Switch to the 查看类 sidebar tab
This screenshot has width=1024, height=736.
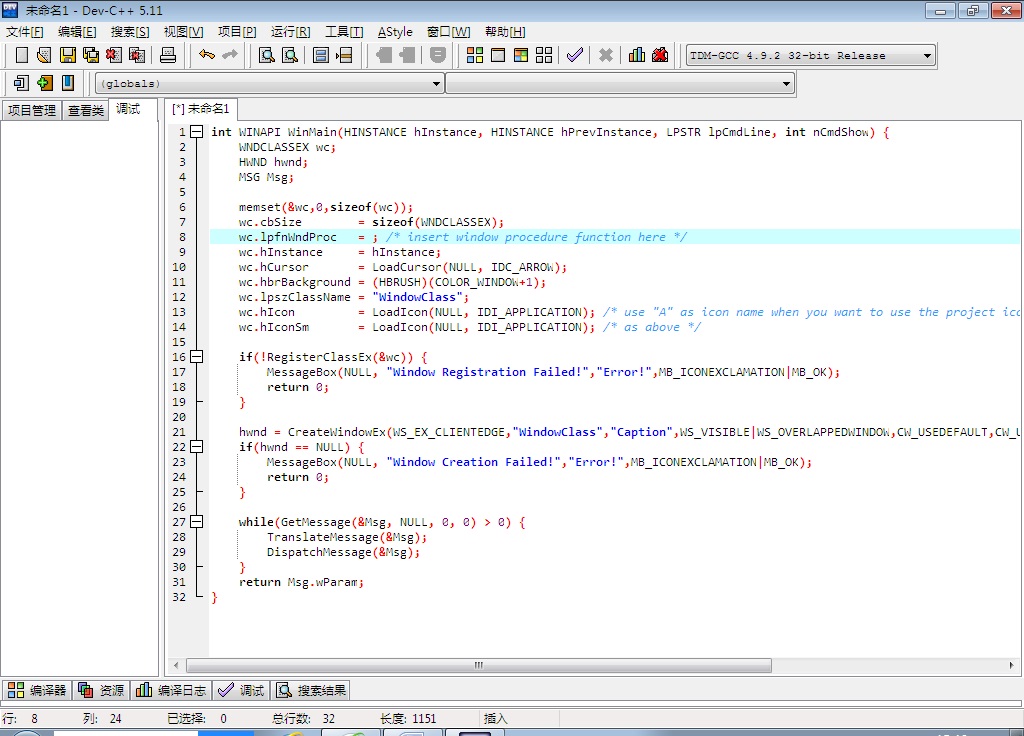pos(86,111)
